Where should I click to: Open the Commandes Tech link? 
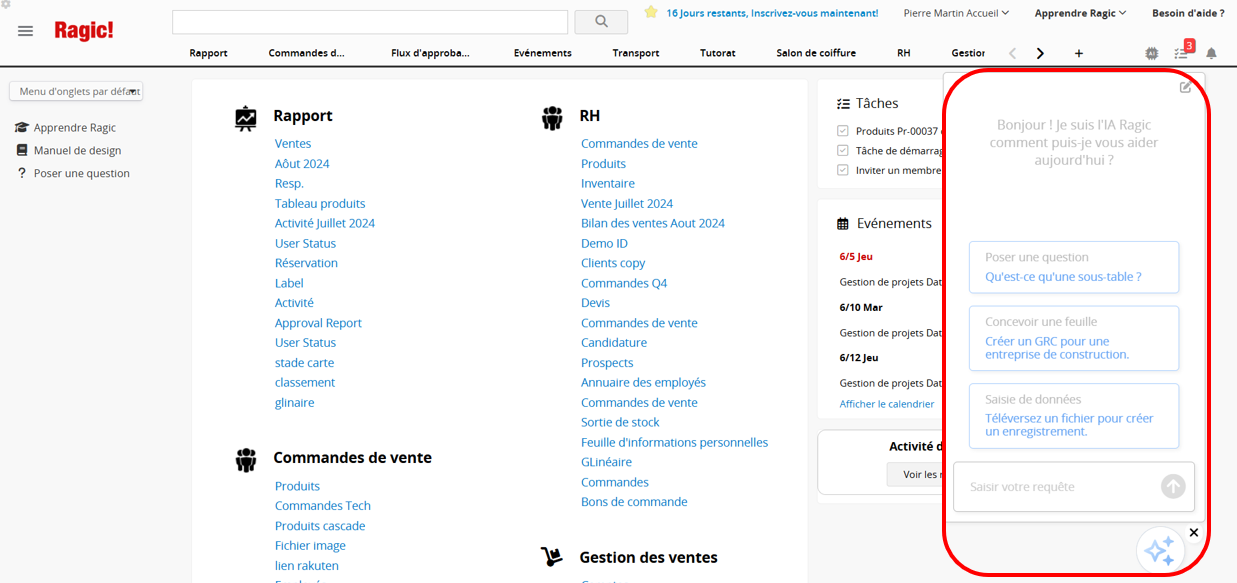(323, 506)
